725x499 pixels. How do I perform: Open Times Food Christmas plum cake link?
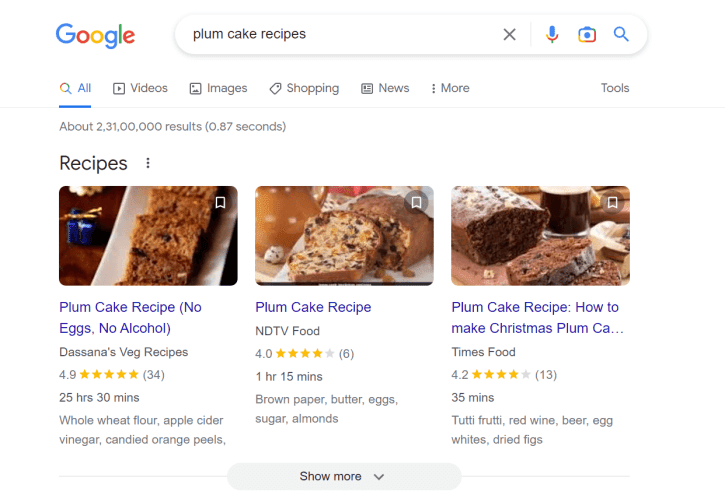tap(537, 318)
